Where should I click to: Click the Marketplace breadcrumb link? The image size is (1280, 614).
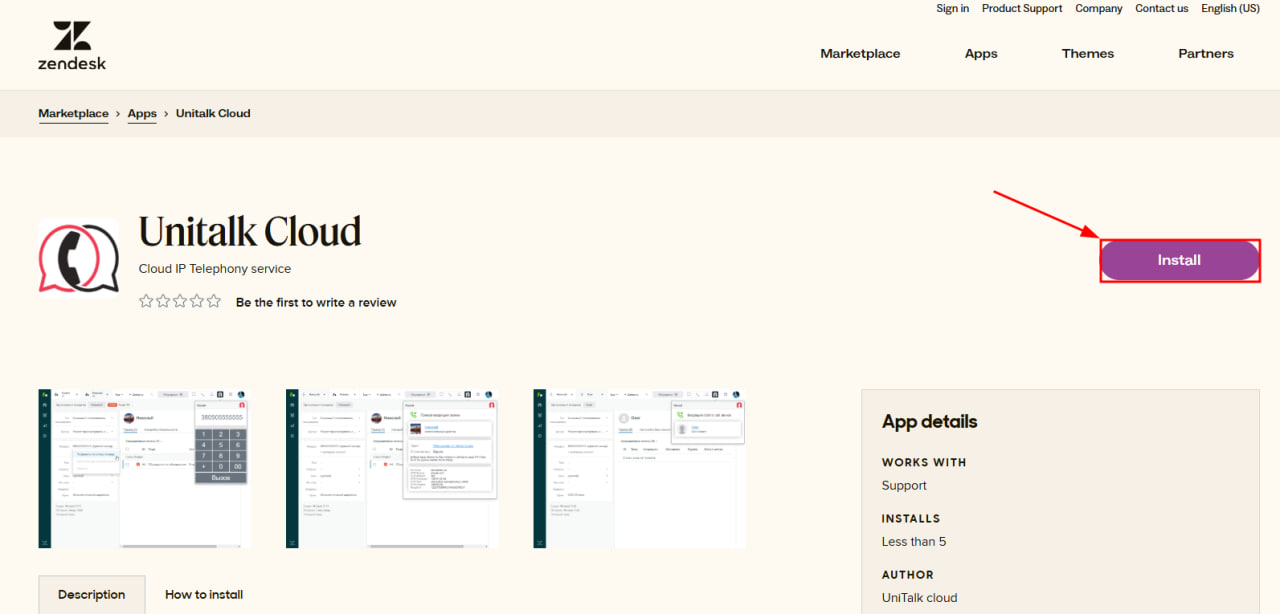click(73, 113)
